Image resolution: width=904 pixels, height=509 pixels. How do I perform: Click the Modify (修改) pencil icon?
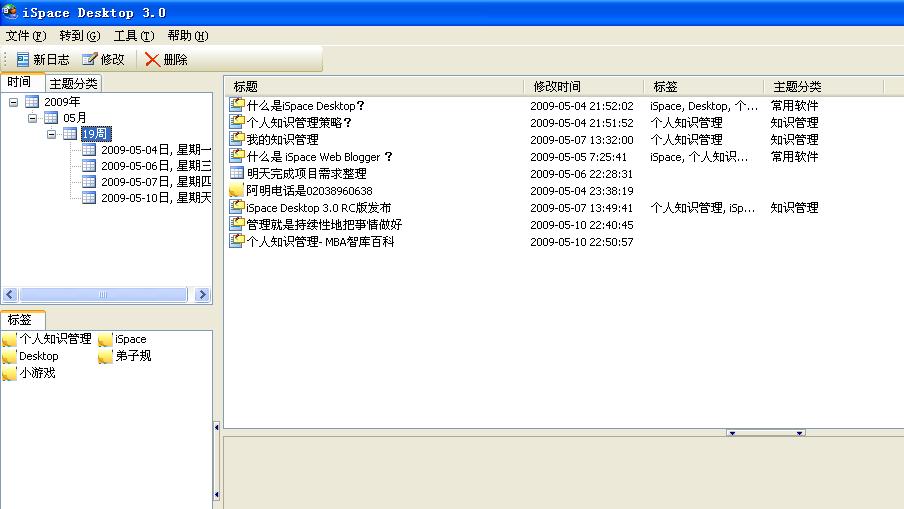89,59
